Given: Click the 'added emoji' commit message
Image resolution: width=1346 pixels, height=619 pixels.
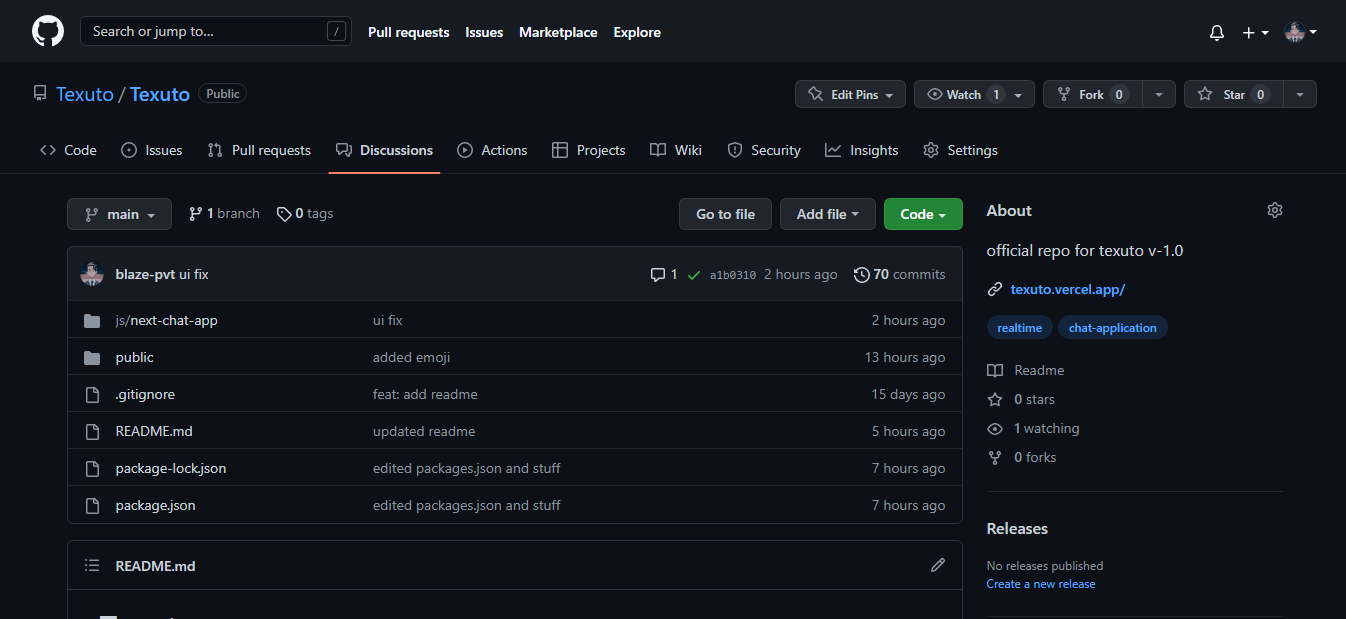Looking at the screenshot, I should [412, 357].
